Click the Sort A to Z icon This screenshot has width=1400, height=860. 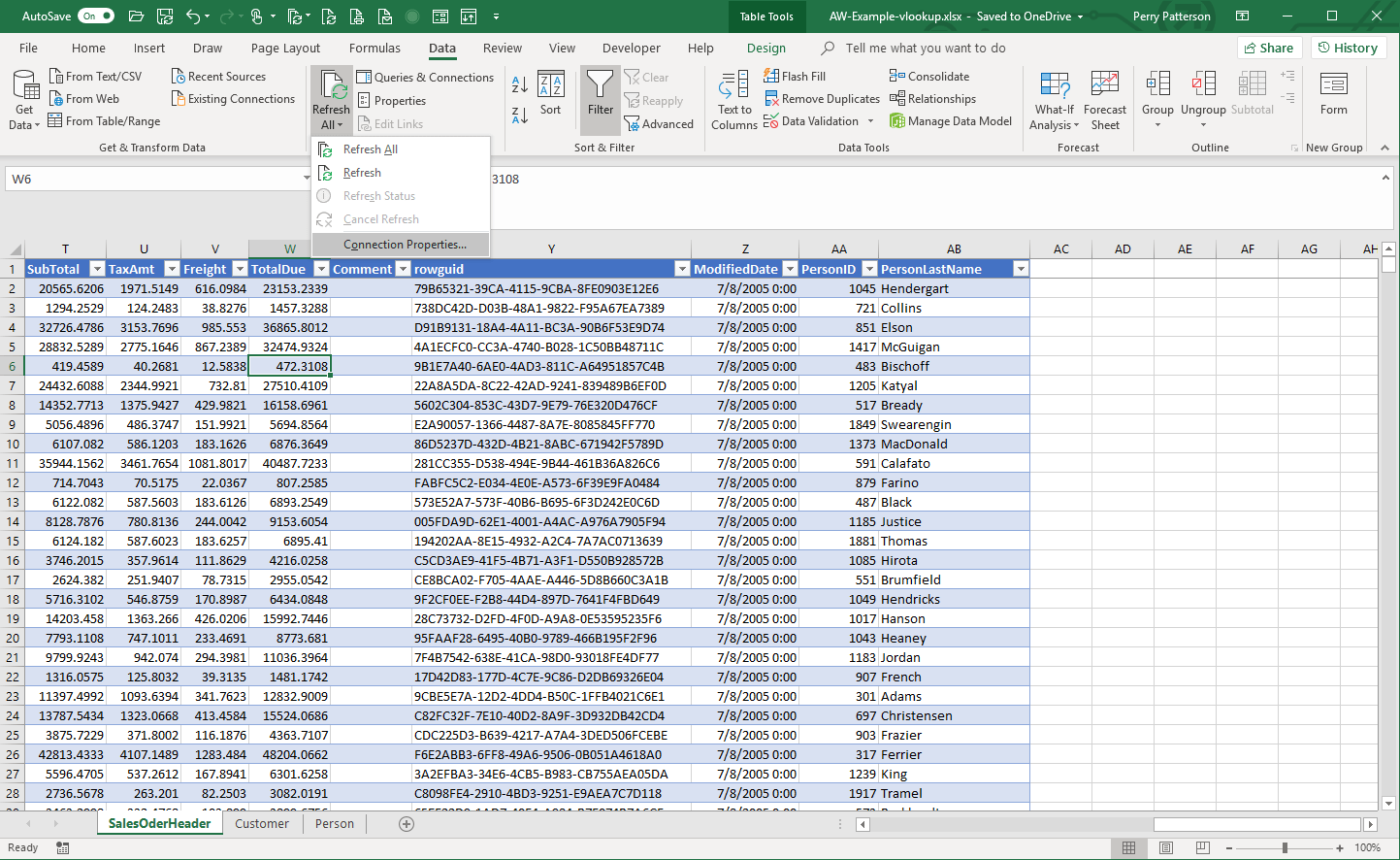520,84
